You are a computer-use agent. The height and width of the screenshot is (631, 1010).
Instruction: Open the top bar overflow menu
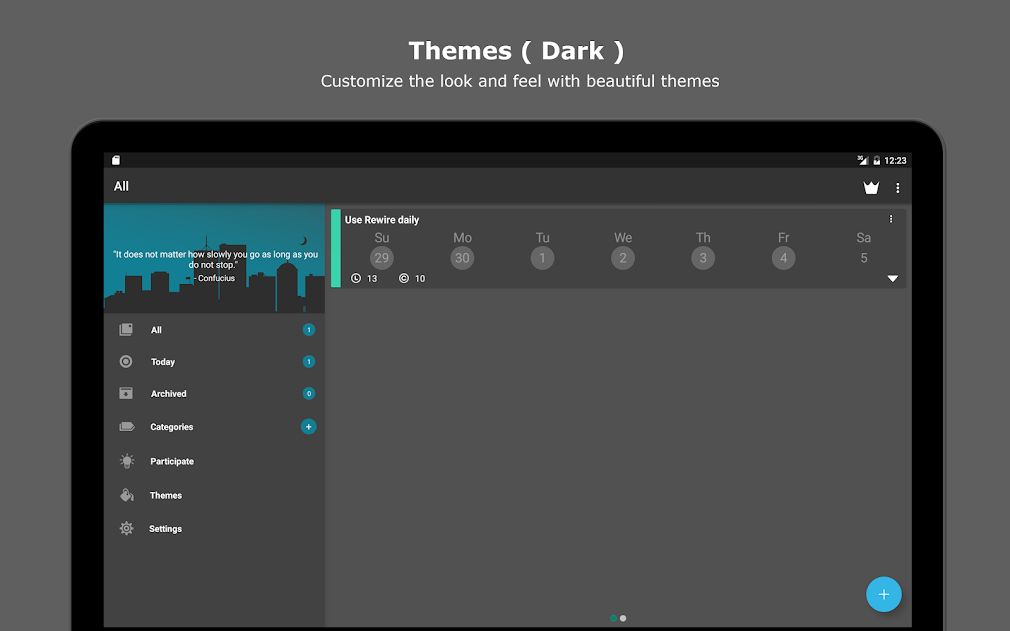(x=897, y=188)
